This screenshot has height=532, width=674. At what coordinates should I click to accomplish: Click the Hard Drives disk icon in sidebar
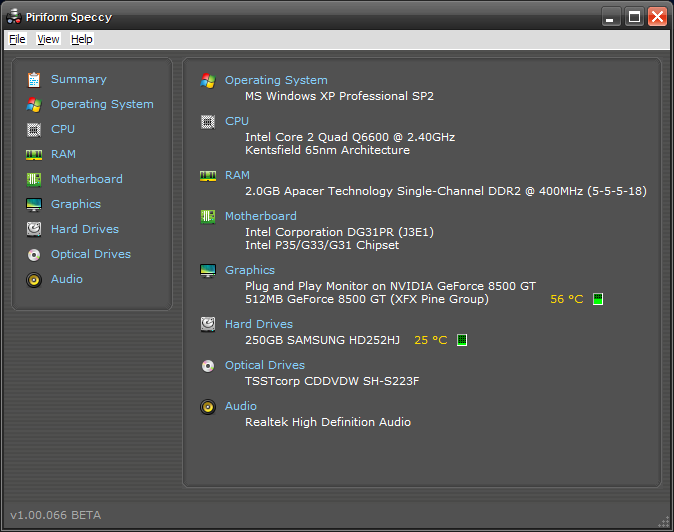pyautogui.click(x=34, y=229)
